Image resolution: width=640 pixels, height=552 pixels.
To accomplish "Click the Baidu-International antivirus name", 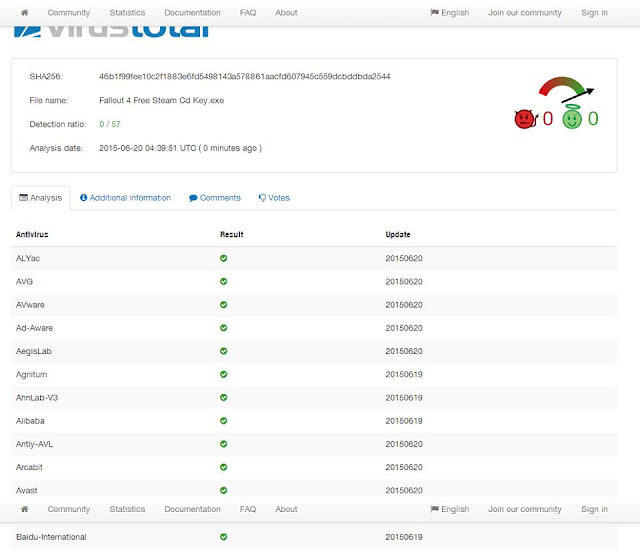I will pos(51,537).
